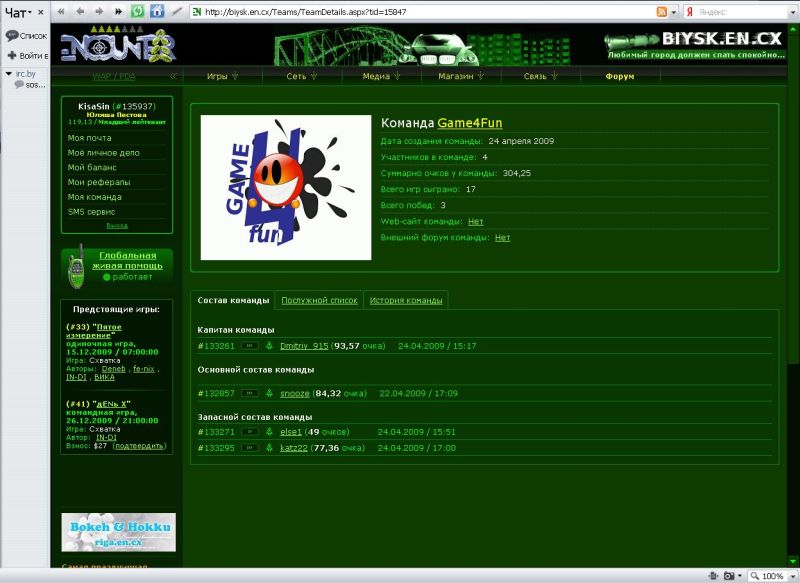The image size is (800, 583).
Task: Open the Чат panel dropdown
Action: [18, 12]
